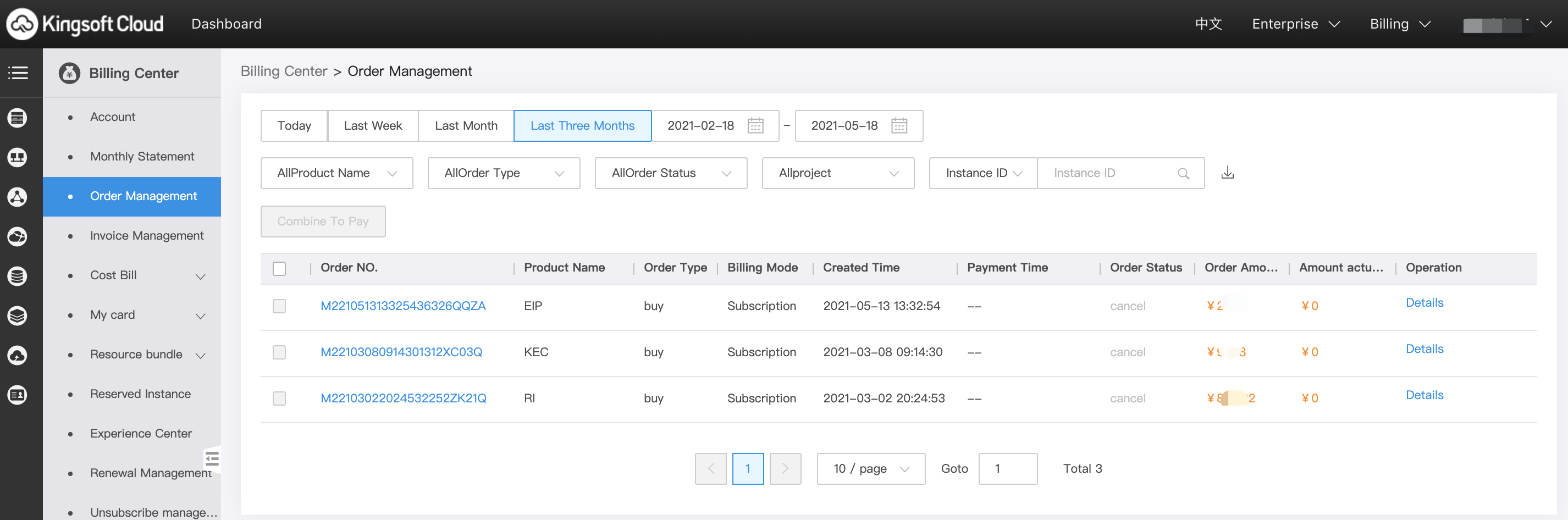This screenshot has height=520, width=1568.
Task: Go to next page arrow
Action: [785, 468]
